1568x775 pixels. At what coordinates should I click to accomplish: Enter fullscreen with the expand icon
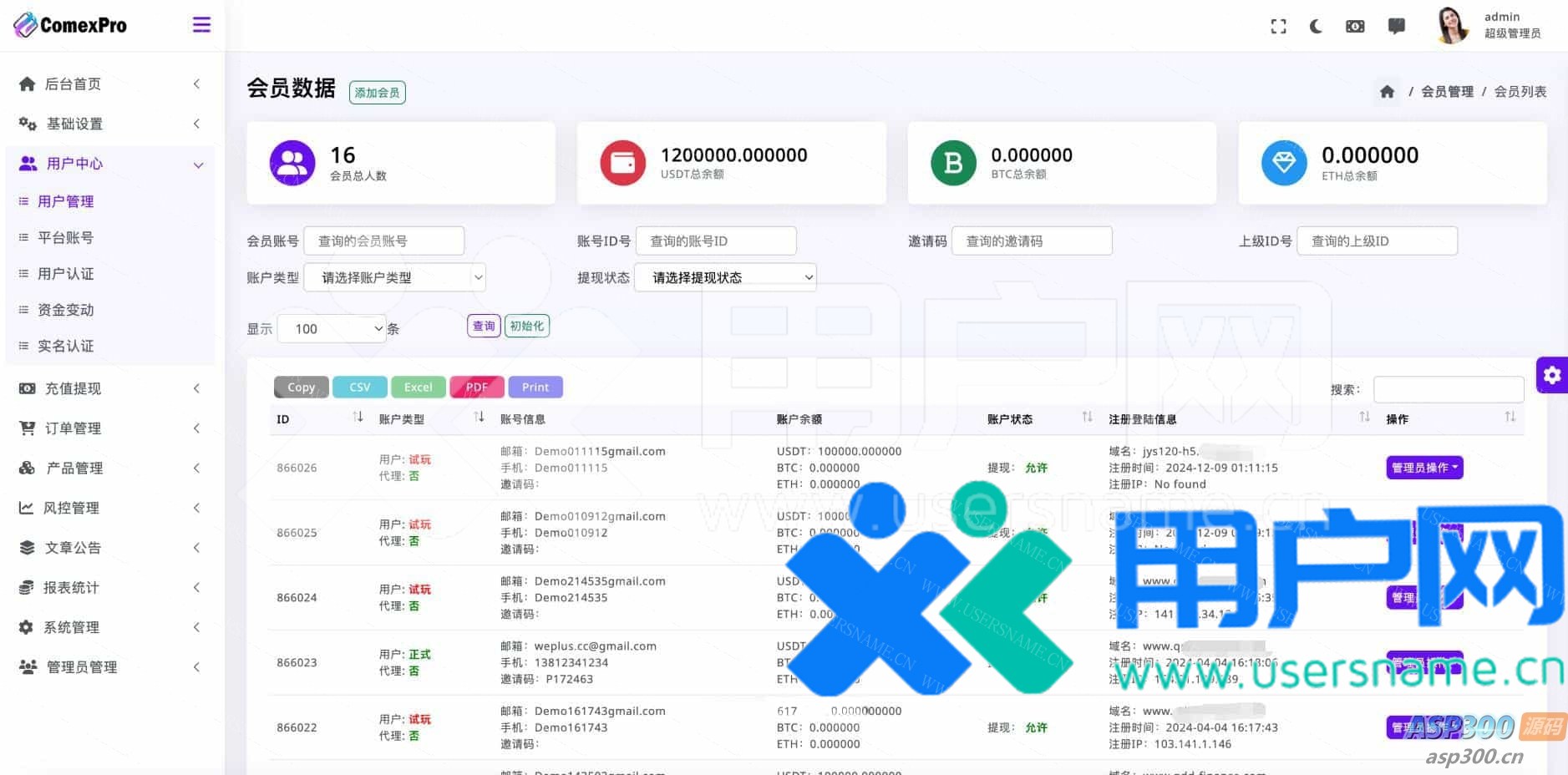(1278, 27)
